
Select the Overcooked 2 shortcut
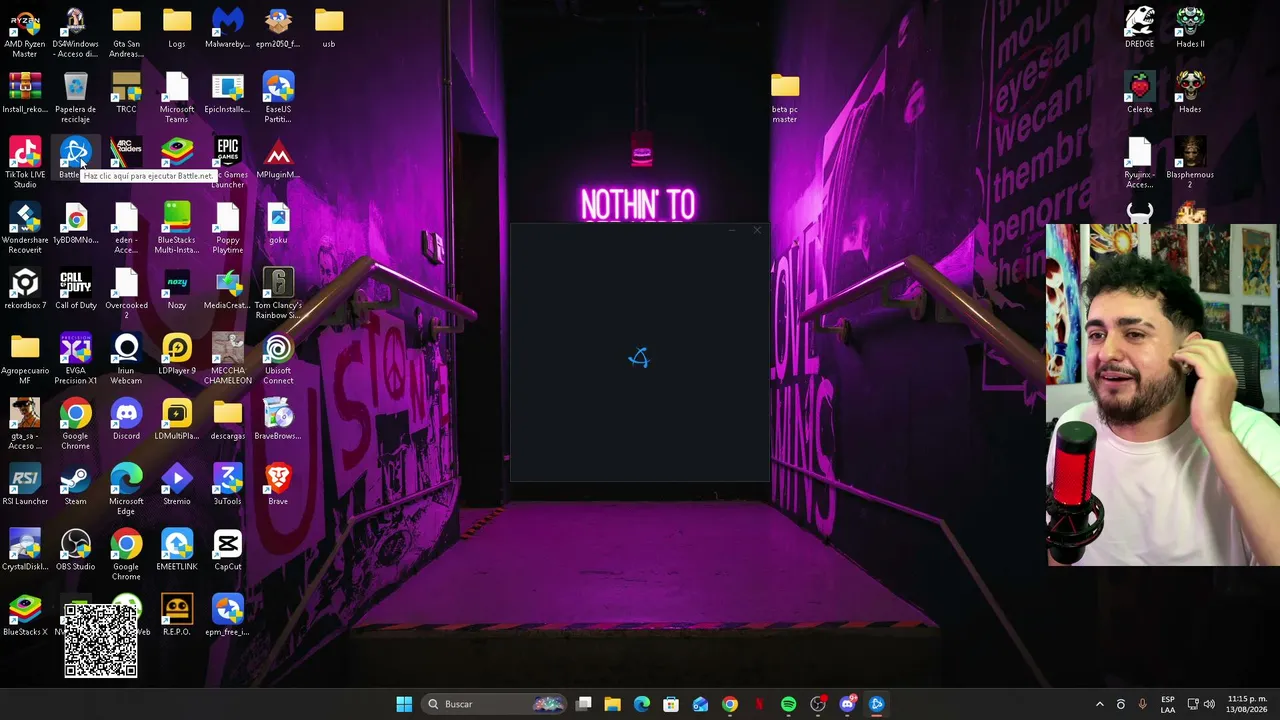point(126,294)
